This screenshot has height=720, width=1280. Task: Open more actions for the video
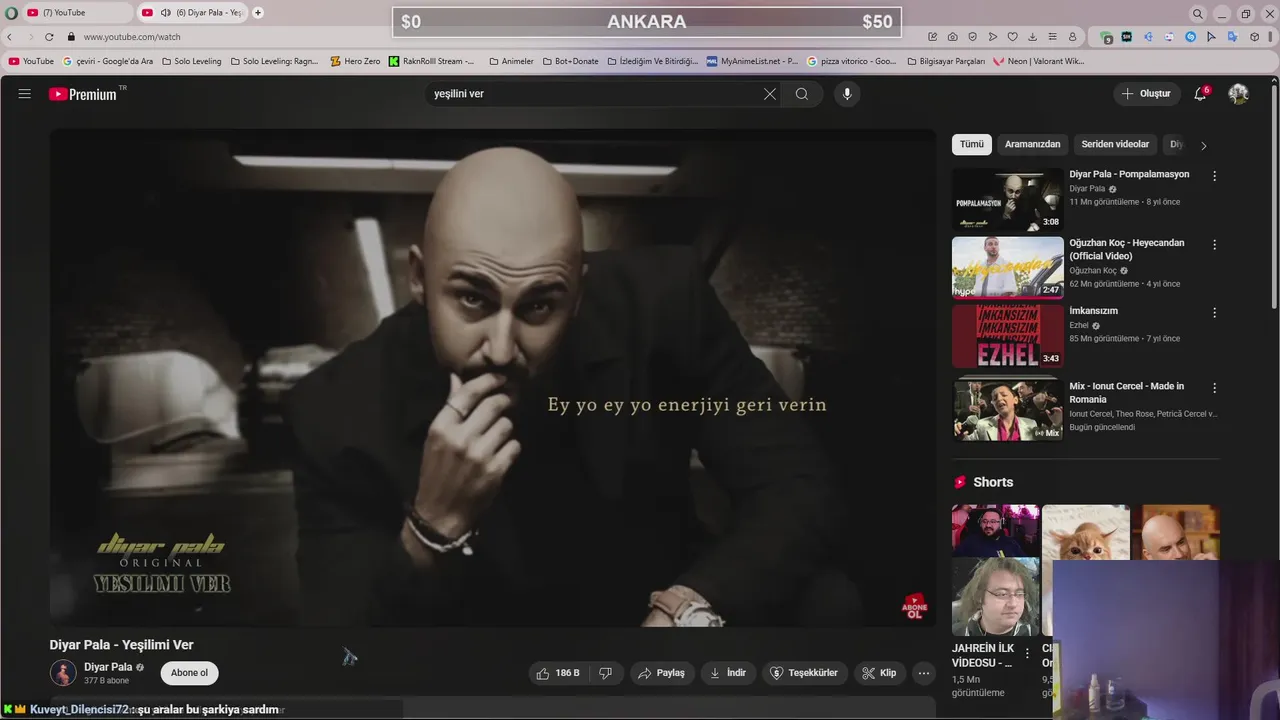point(923,673)
